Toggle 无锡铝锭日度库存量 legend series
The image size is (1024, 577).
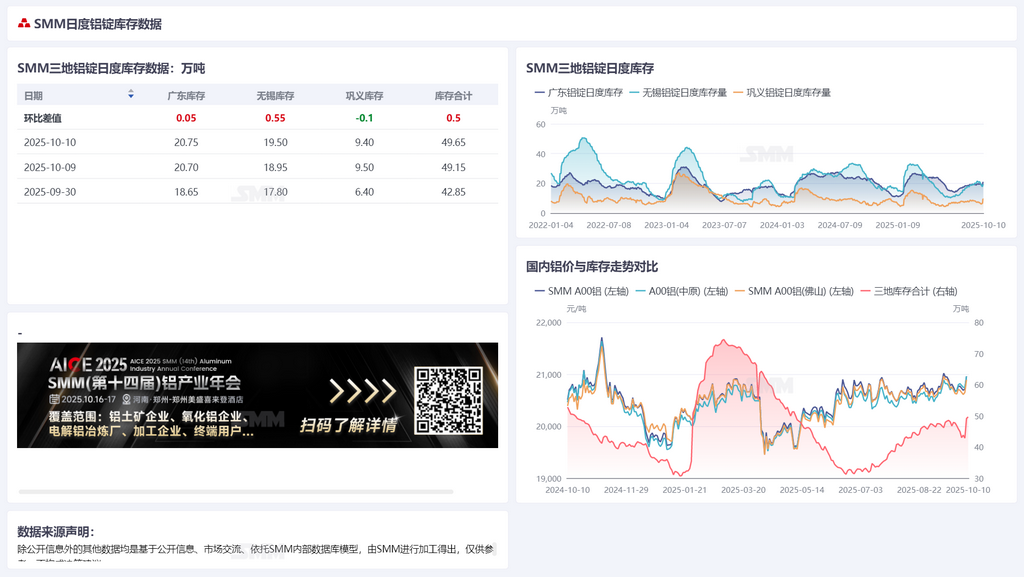point(678,93)
